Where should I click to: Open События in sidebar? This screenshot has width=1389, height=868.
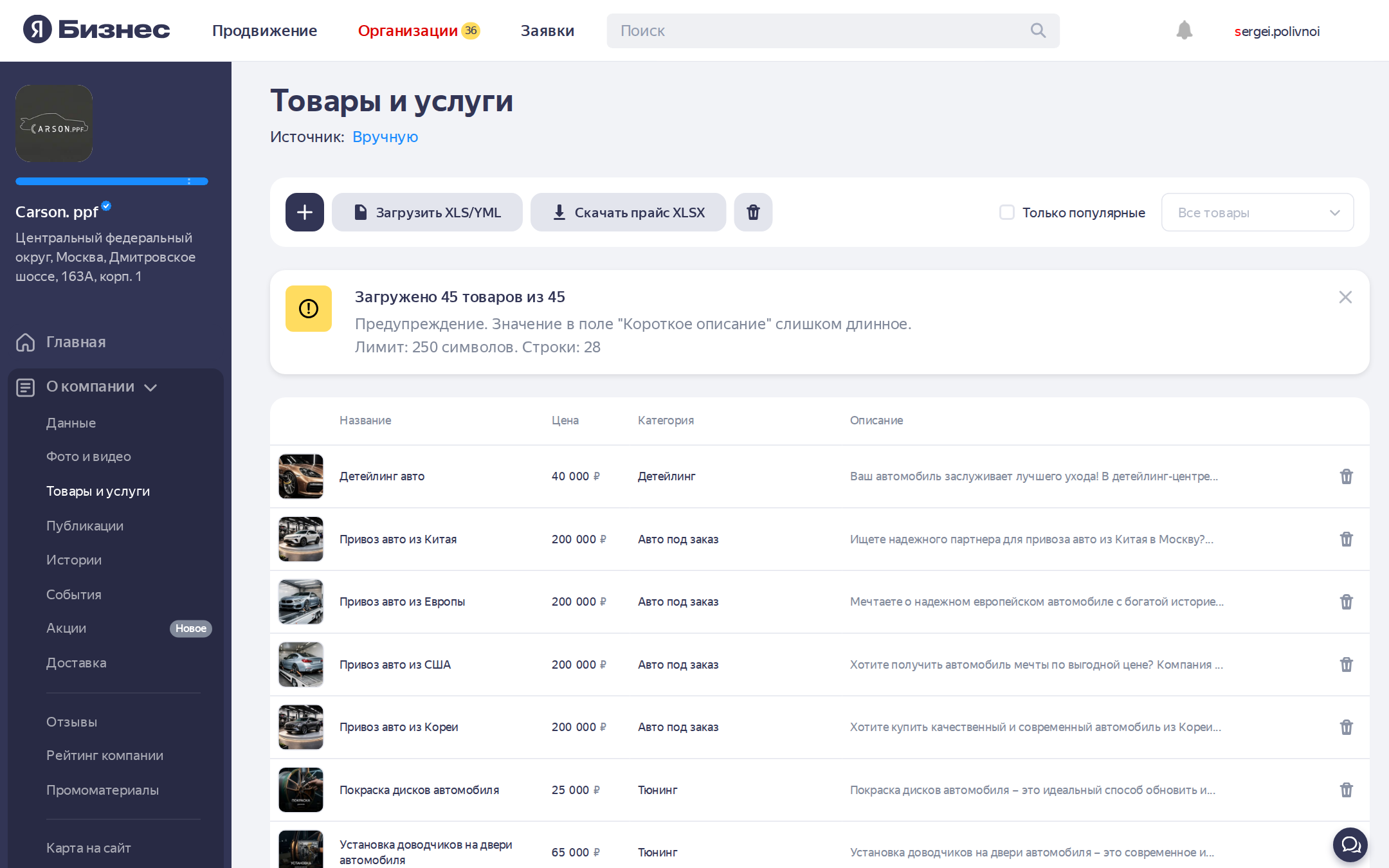coord(74,595)
